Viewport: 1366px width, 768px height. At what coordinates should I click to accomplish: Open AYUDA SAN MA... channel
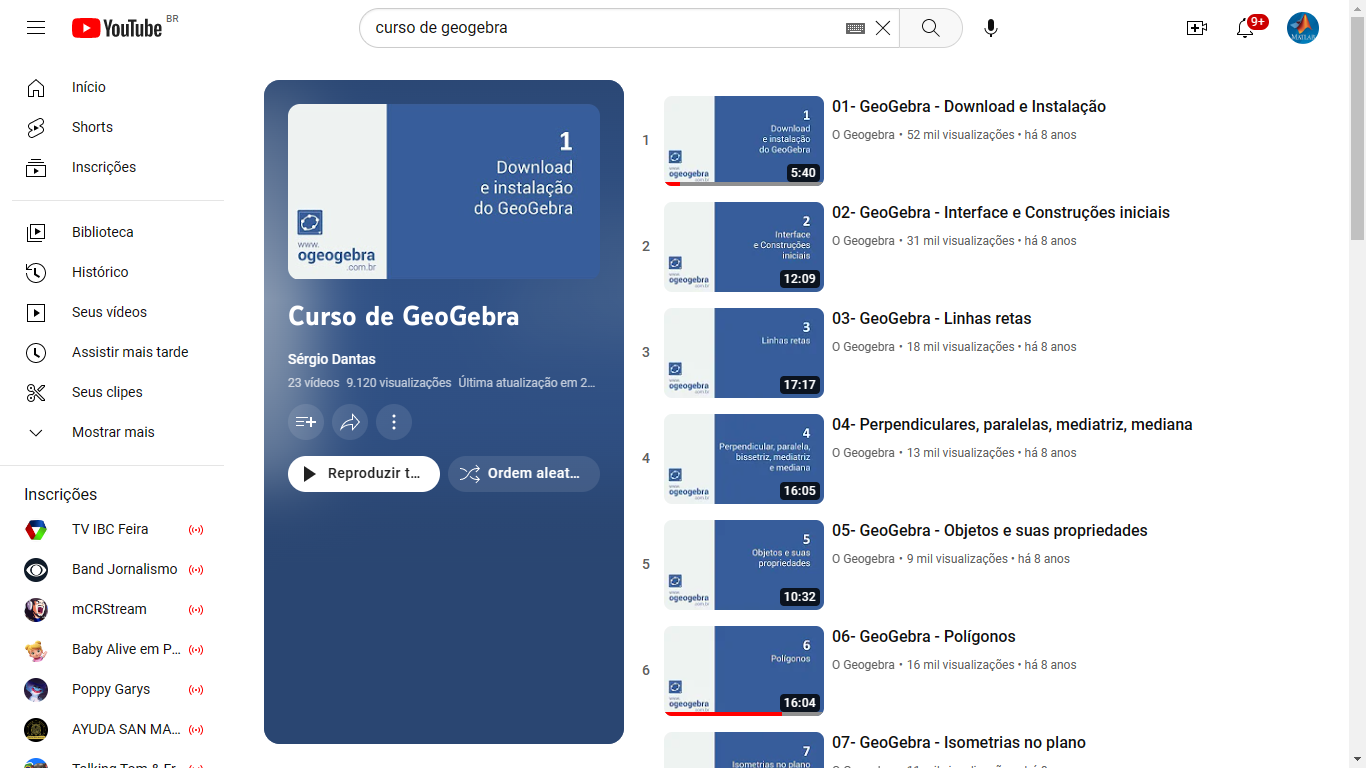(118, 729)
